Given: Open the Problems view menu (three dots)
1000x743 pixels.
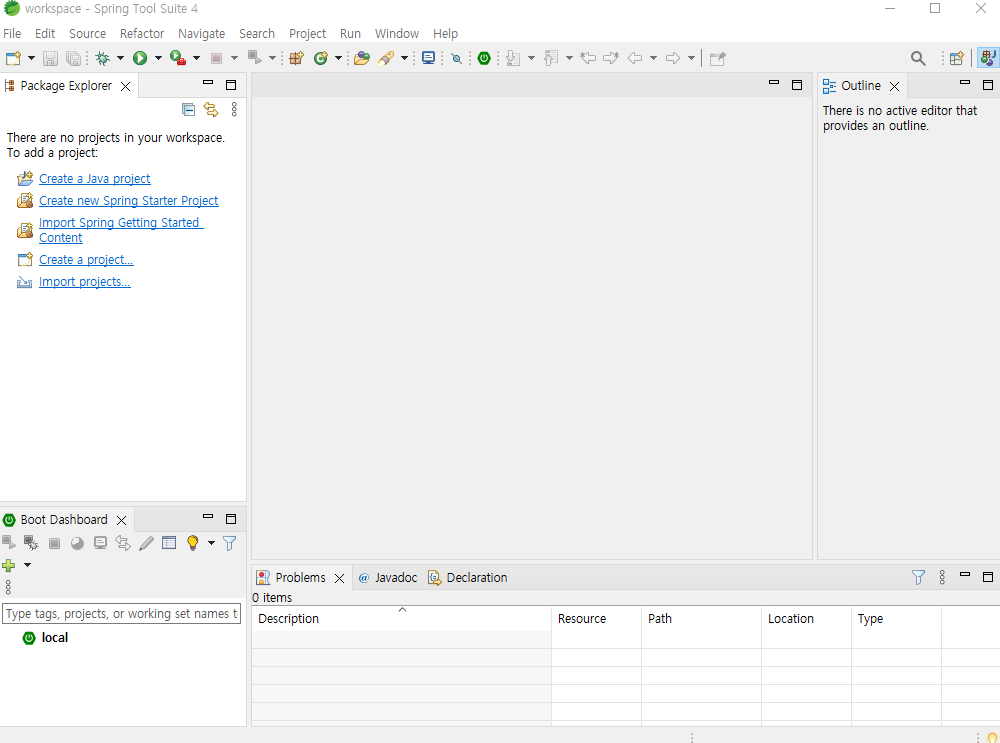Looking at the screenshot, I should 942,577.
